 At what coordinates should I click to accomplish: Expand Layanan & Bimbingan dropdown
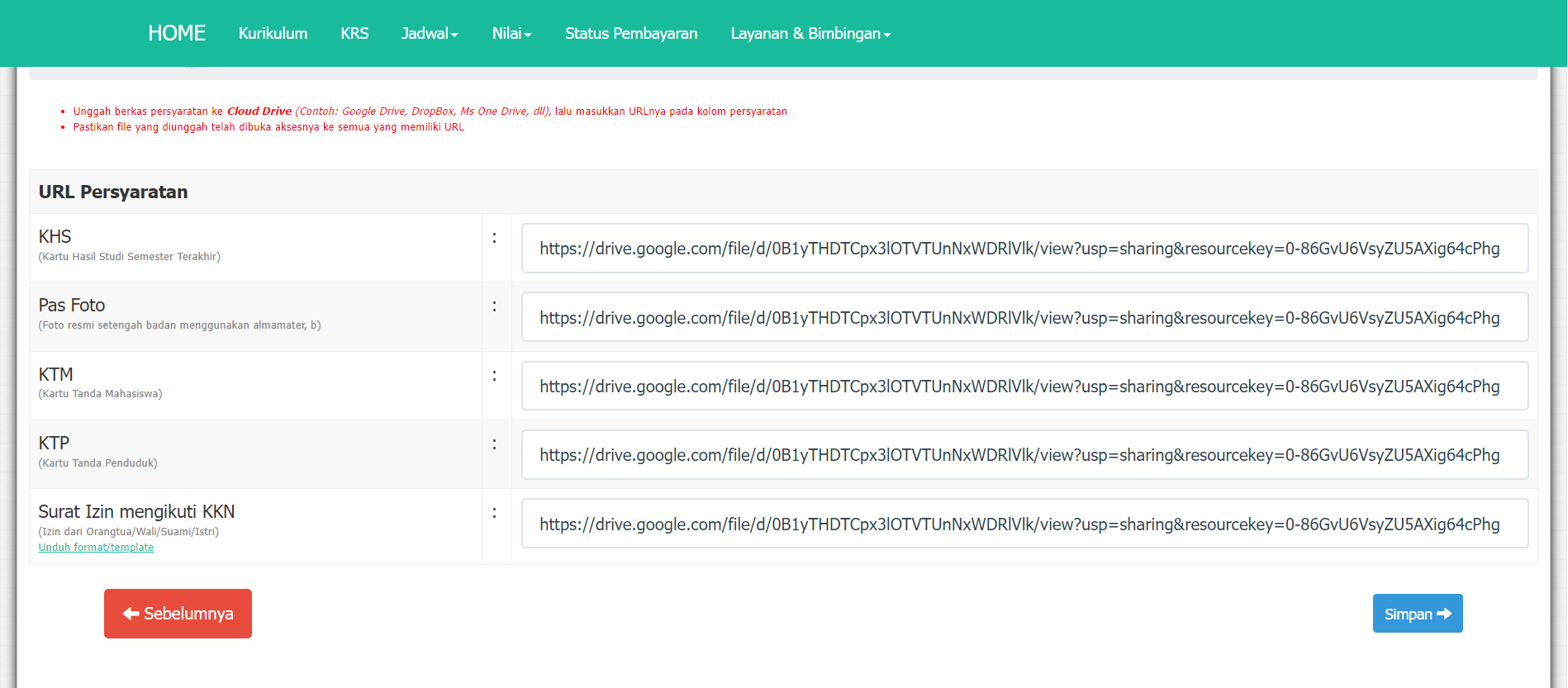pos(810,34)
